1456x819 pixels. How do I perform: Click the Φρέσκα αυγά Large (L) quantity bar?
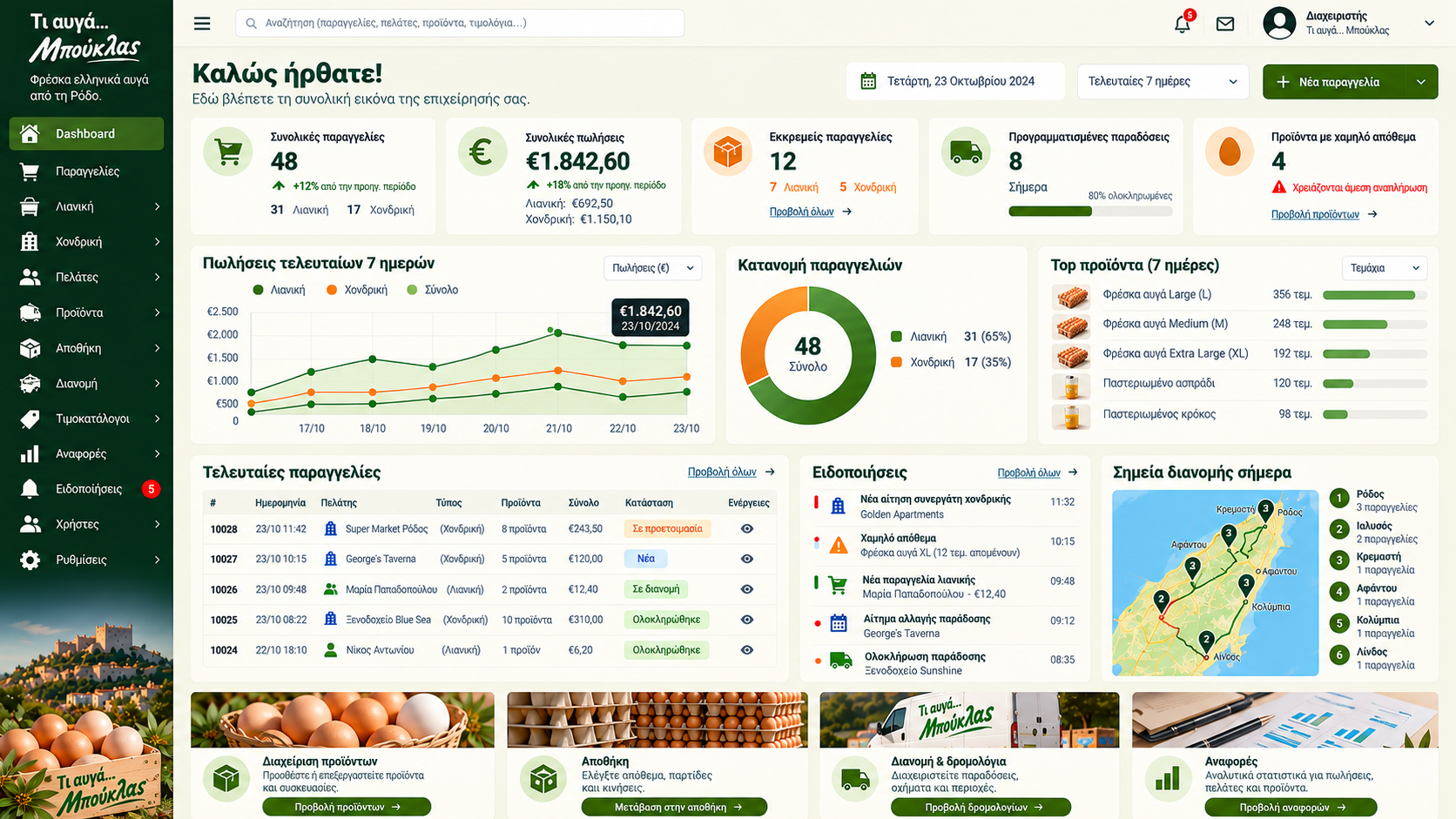(1374, 295)
